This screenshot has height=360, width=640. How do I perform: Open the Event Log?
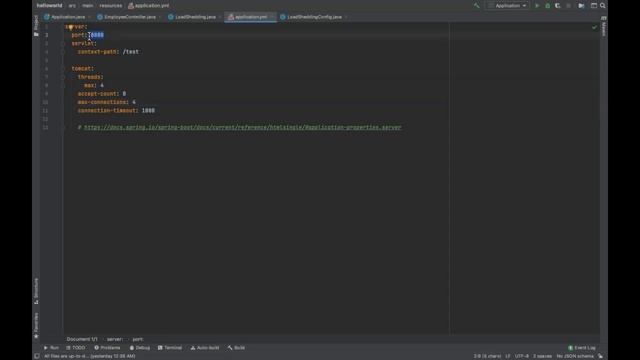pos(582,348)
